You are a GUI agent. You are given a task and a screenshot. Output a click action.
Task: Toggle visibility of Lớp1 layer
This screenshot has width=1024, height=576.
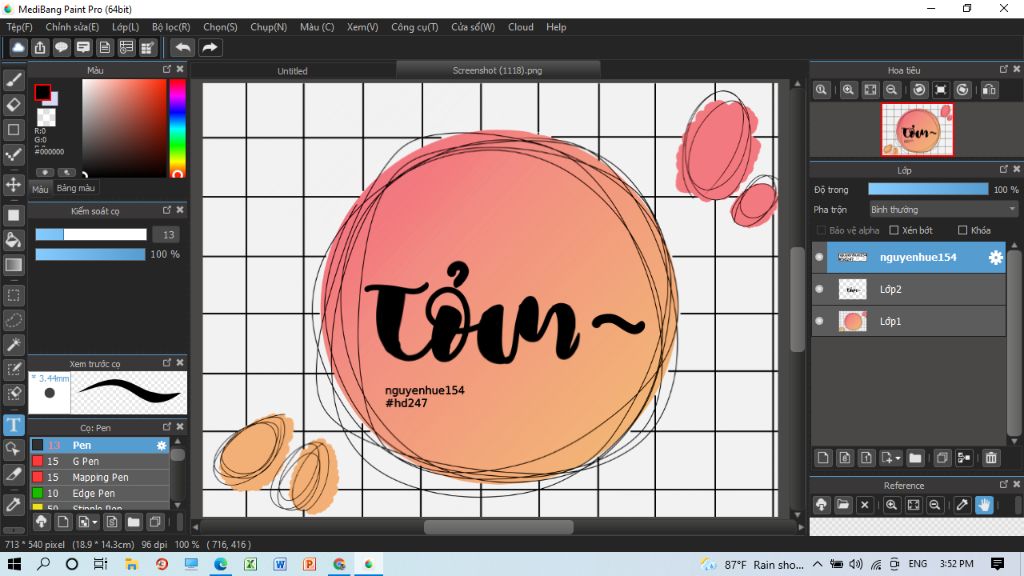tap(819, 321)
